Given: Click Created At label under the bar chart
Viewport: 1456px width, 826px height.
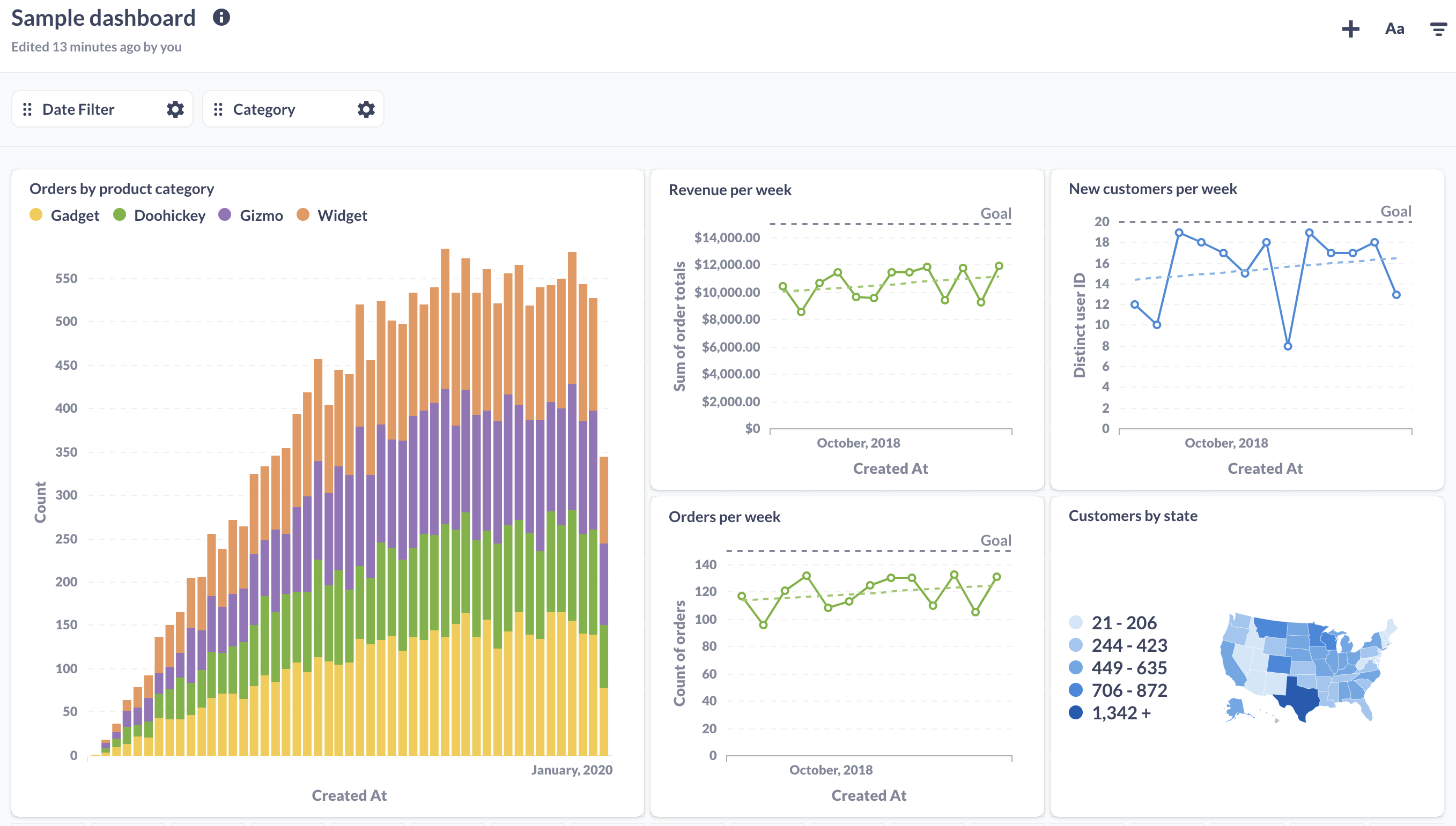Looking at the screenshot, I should click(349, 795).
